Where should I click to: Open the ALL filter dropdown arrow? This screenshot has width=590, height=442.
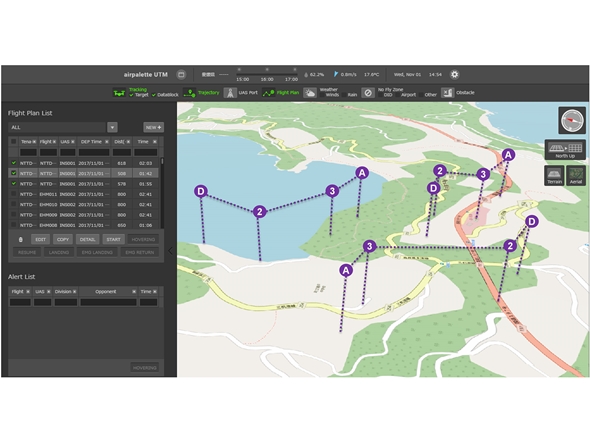click(x=112, y=128)
